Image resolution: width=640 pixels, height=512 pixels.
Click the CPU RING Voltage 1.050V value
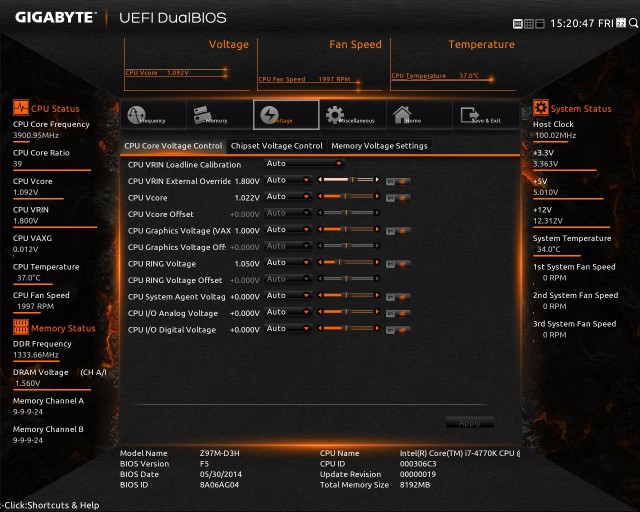pos(247,264)
